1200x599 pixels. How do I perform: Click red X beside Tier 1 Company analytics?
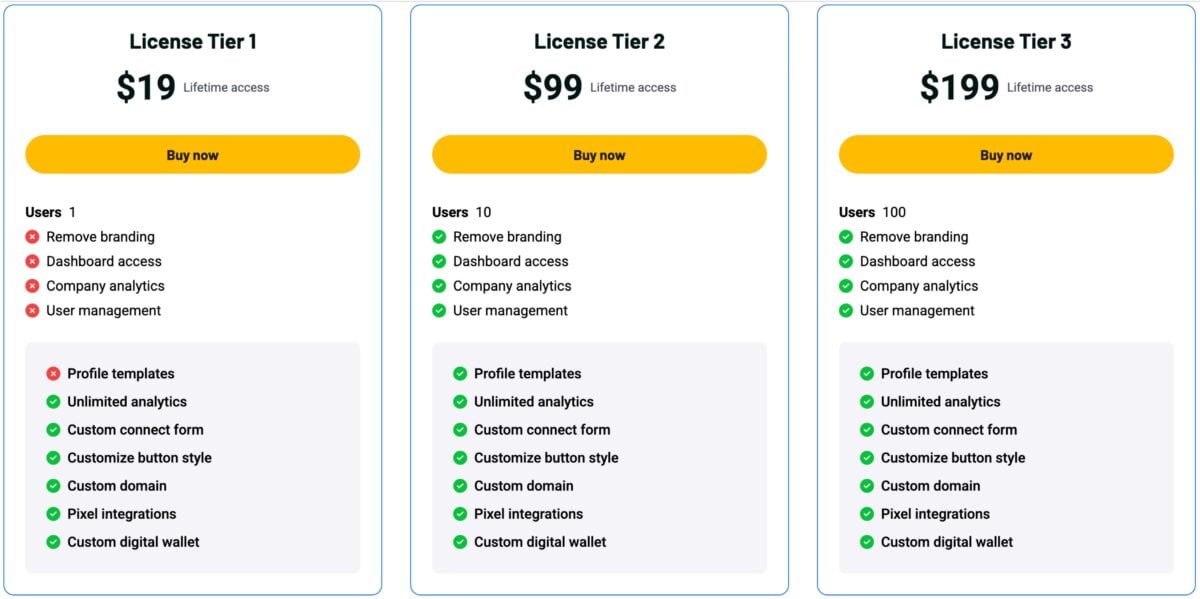point(32,286)
